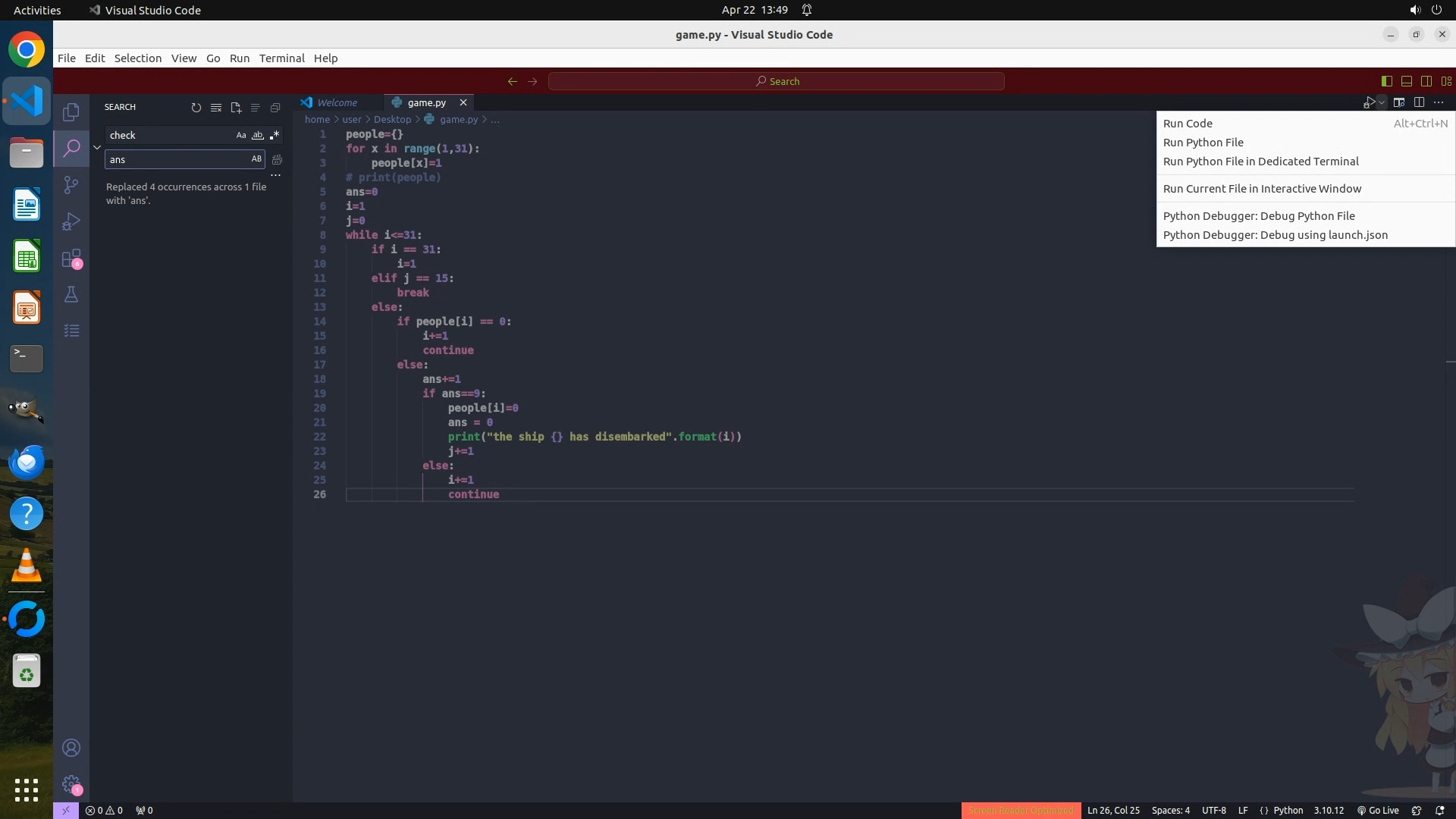Click Replace All icon next to ans

[278, 159]
